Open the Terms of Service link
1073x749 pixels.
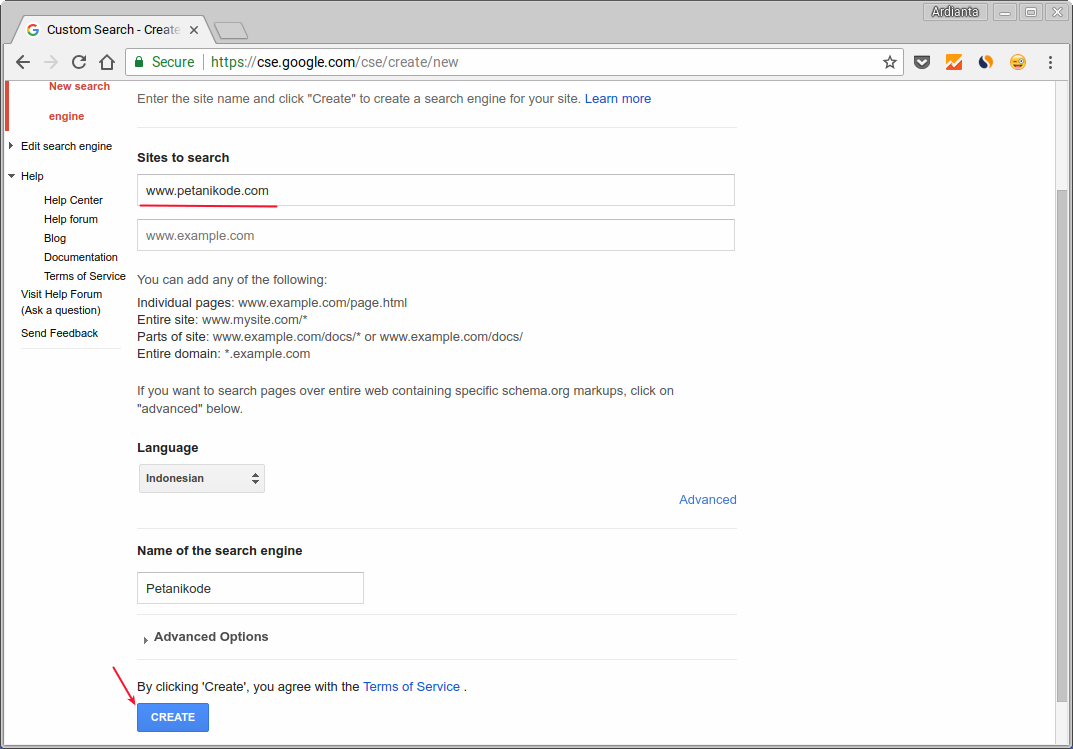[411, 686]
